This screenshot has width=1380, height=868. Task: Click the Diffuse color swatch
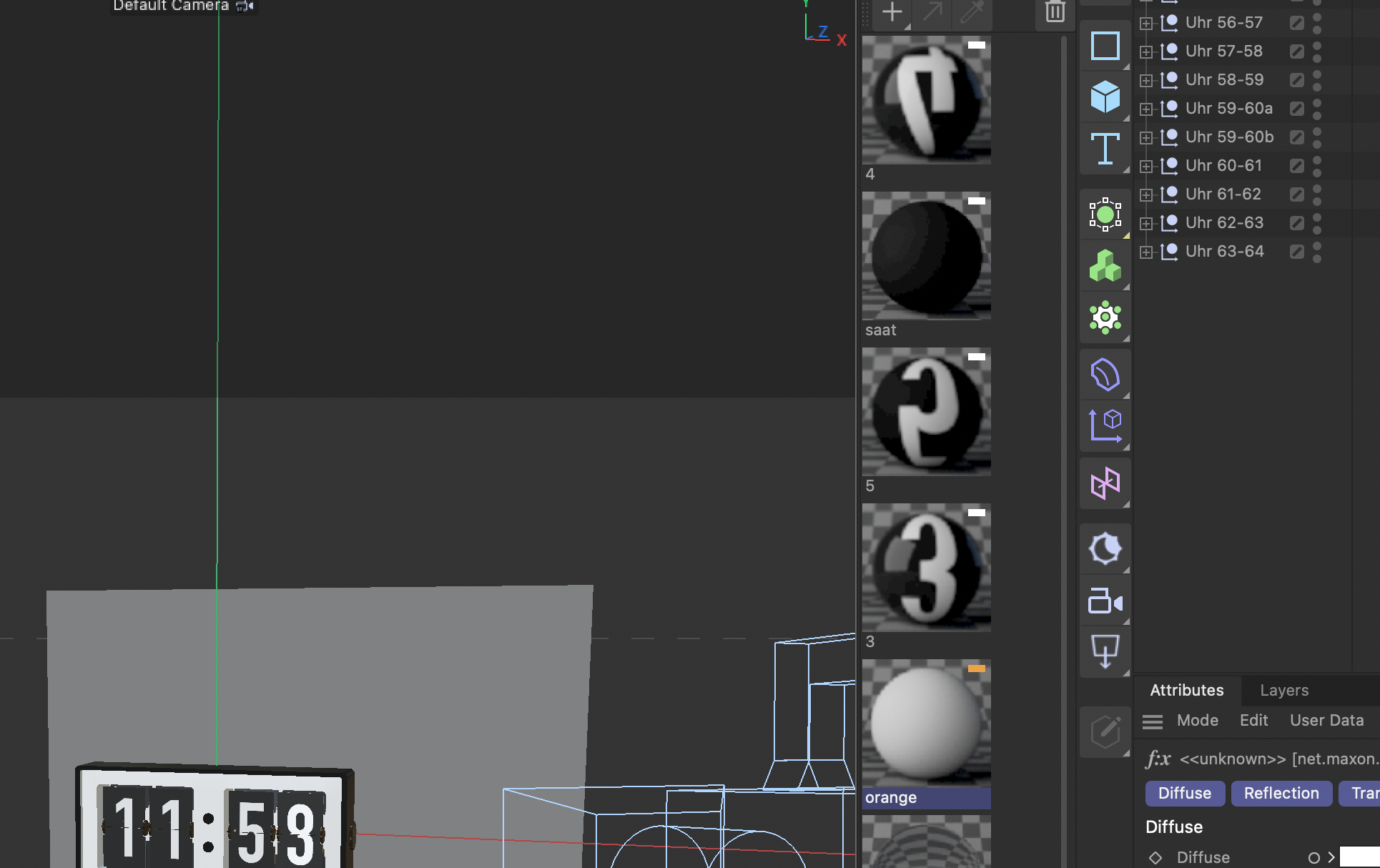click(1360, 857)
